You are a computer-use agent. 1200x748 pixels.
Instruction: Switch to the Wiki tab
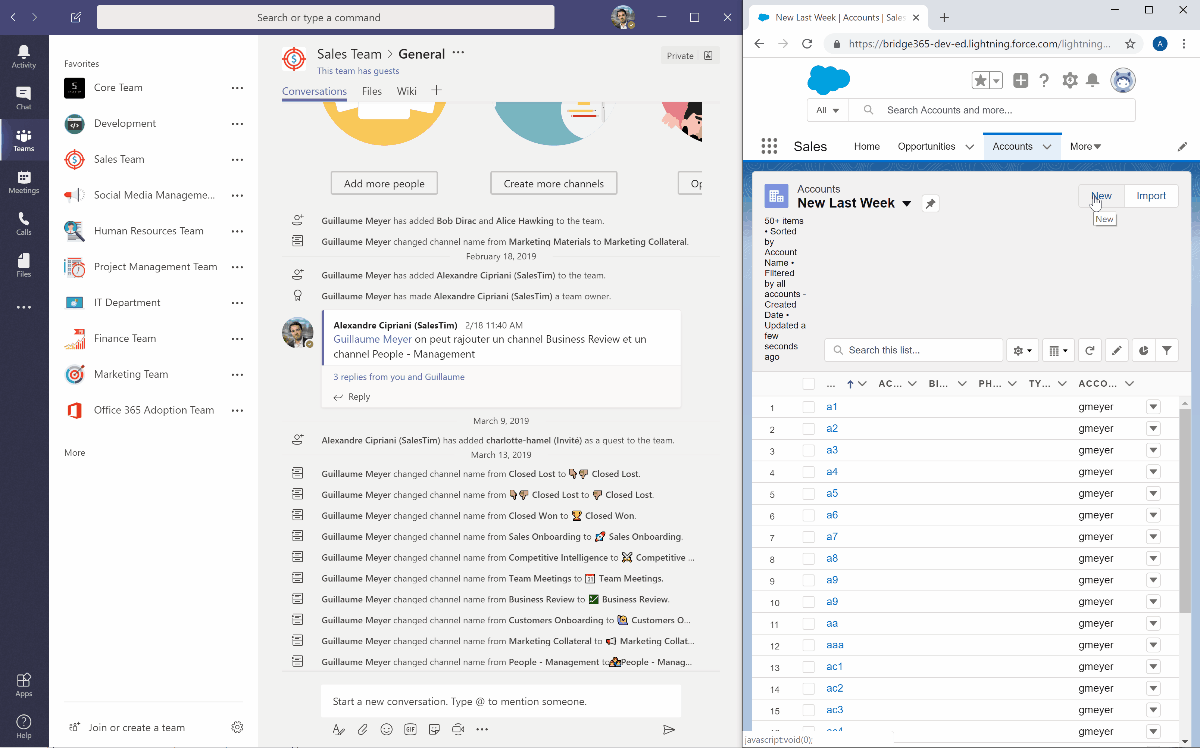tap(406, 91)
